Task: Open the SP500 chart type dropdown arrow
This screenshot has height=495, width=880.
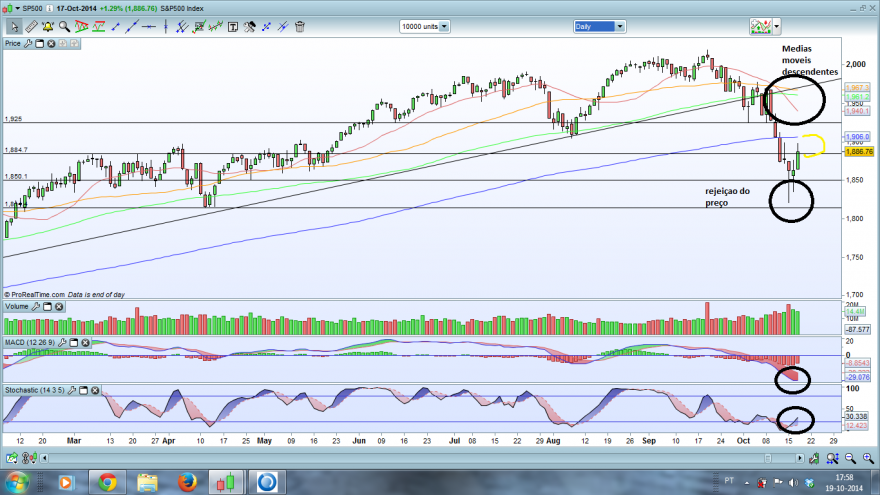Action: [18, 8]
